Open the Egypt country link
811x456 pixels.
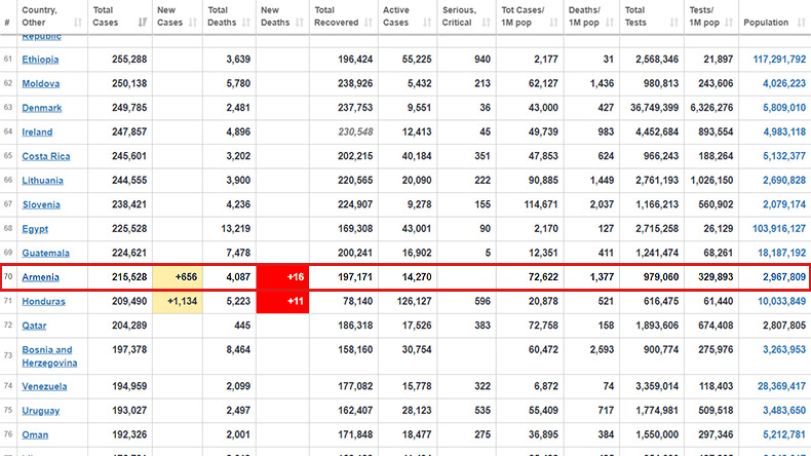pyautogui.click(x=35, y=229)
